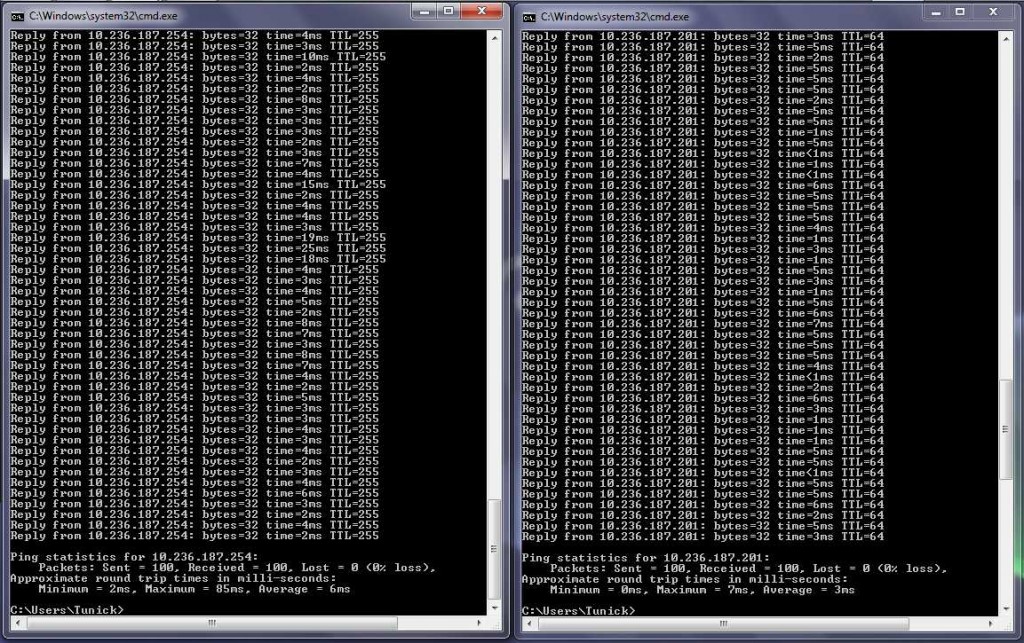Image resolution: width=1024 pixels, height=643 pixels.
Task: Click the 'Average = 3ms' summary line
Action: [x=702, y=589]
